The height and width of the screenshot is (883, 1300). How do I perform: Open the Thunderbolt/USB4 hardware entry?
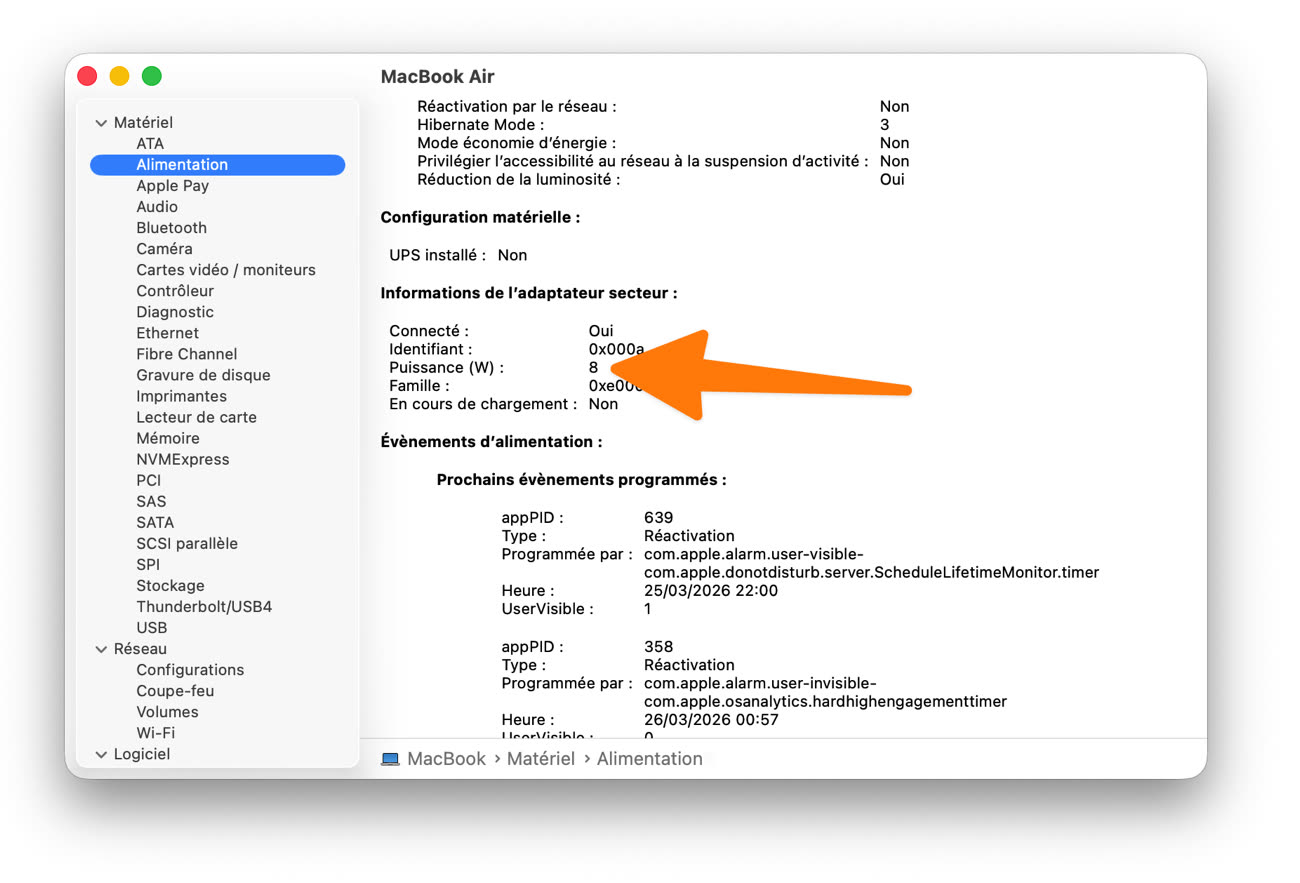coord(204,607)
